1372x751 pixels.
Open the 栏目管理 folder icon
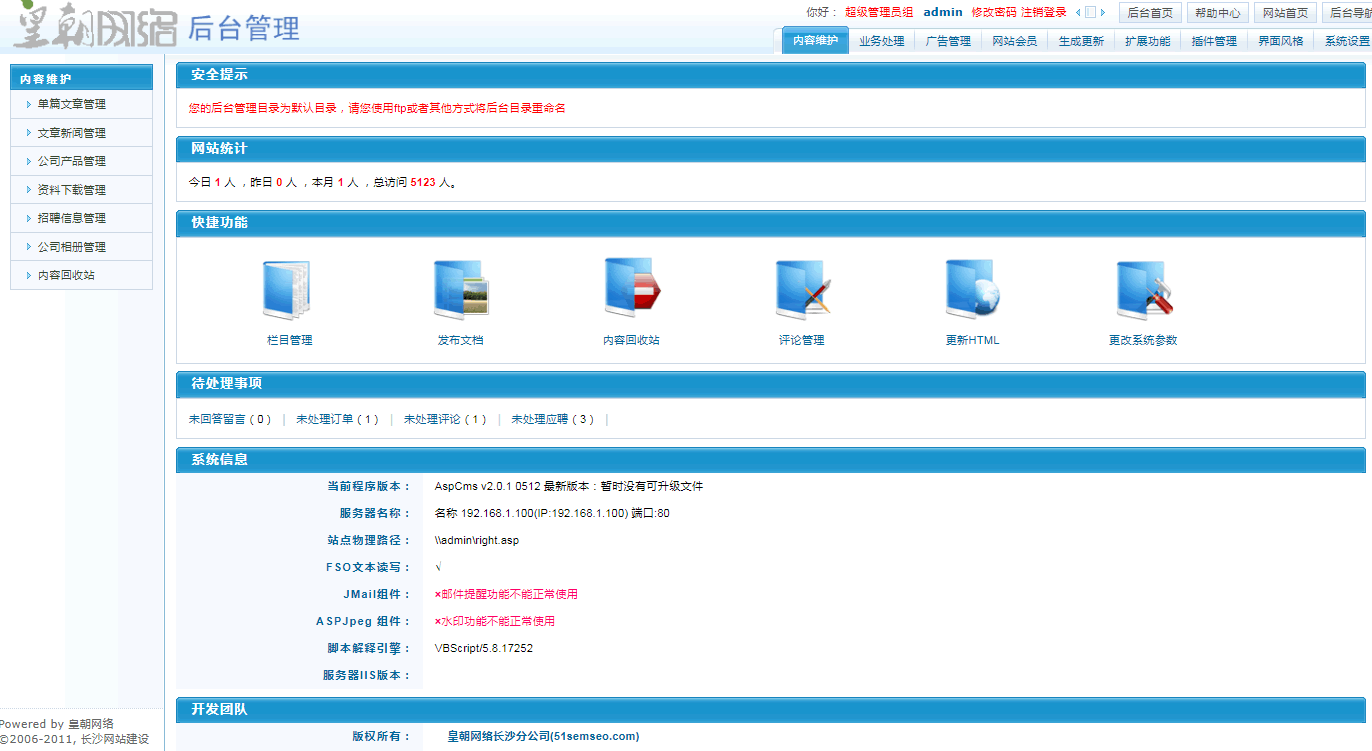[x=288, y=290]
